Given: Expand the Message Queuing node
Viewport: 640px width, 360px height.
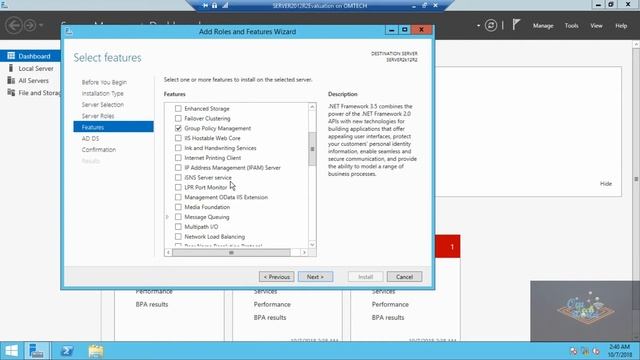Looking at the screenshot, I should pyautogui.click(x=167, y=217).
